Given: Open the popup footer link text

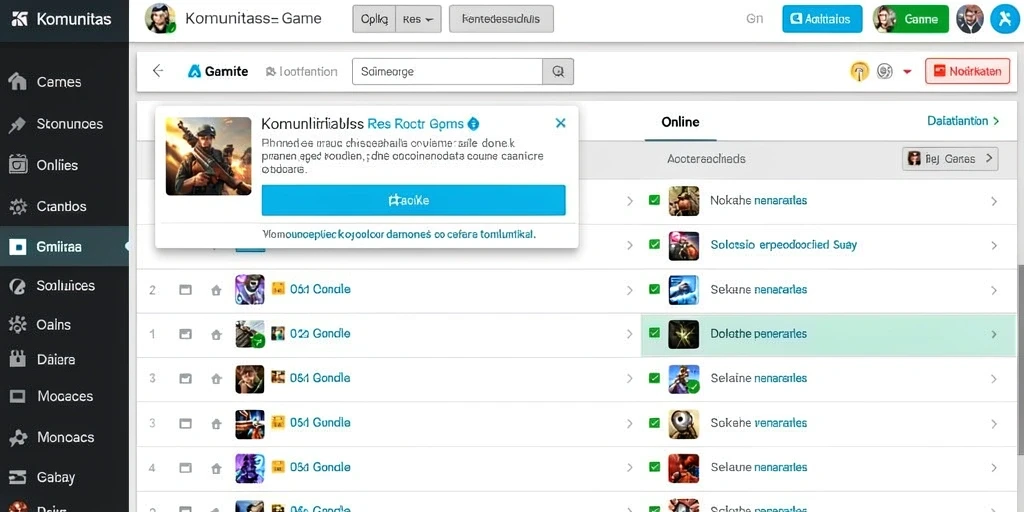Looking at the screenshot, I should (x=398, y=233).
